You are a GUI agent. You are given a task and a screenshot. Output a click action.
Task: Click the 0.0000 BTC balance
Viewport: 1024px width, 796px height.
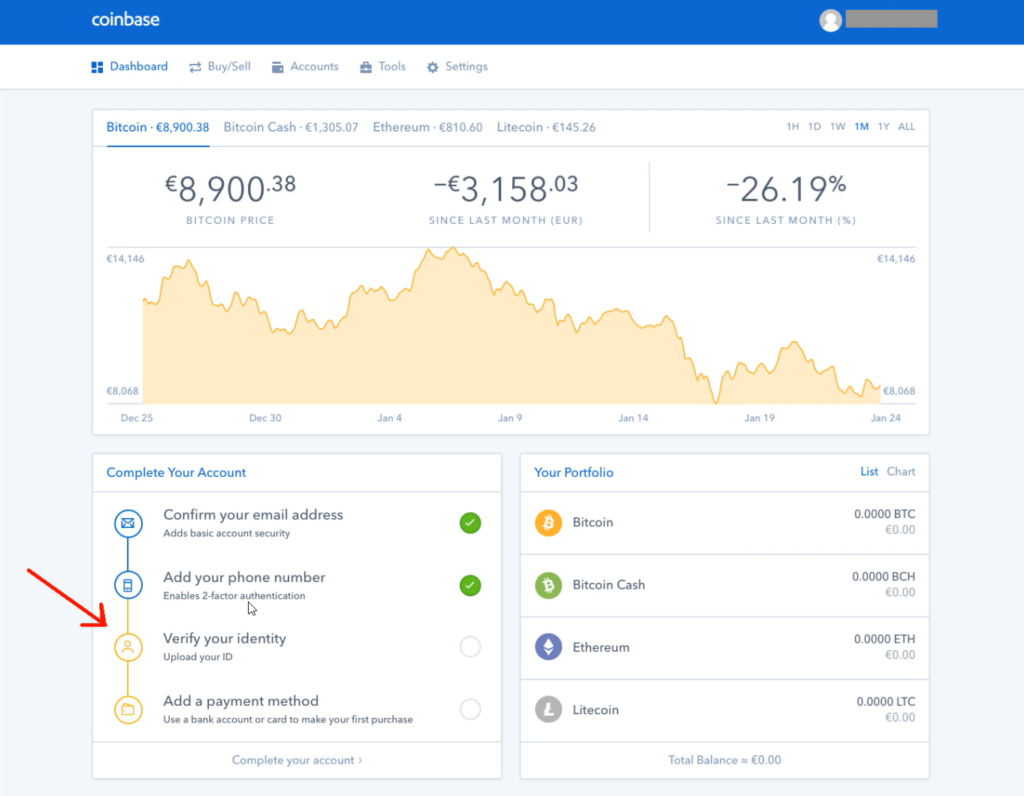[885, 514]
